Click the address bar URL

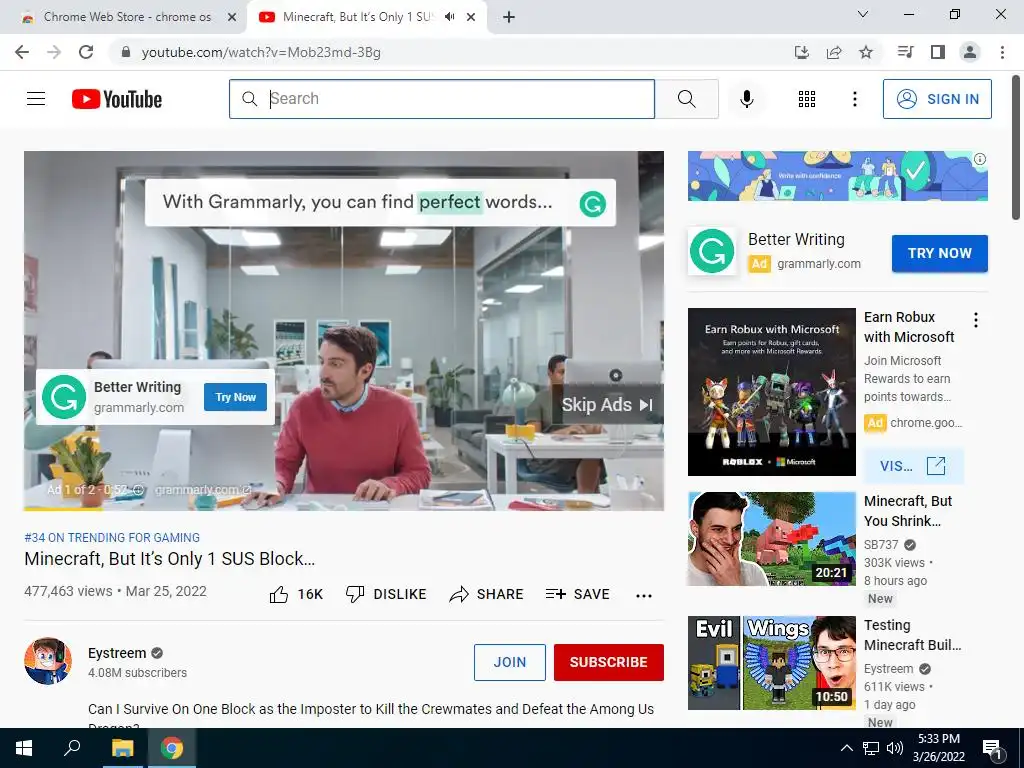pyautogui.click(x=261, y=52)
